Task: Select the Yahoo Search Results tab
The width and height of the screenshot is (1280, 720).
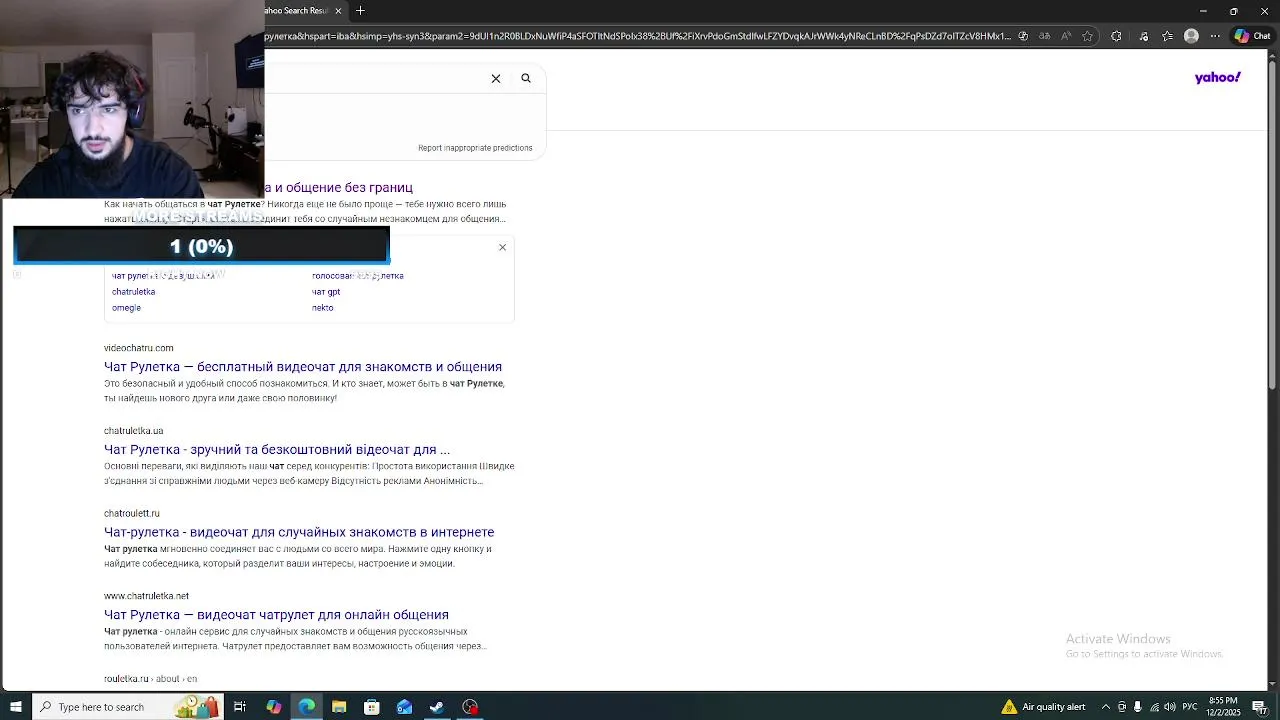Action: click(296, 11)
